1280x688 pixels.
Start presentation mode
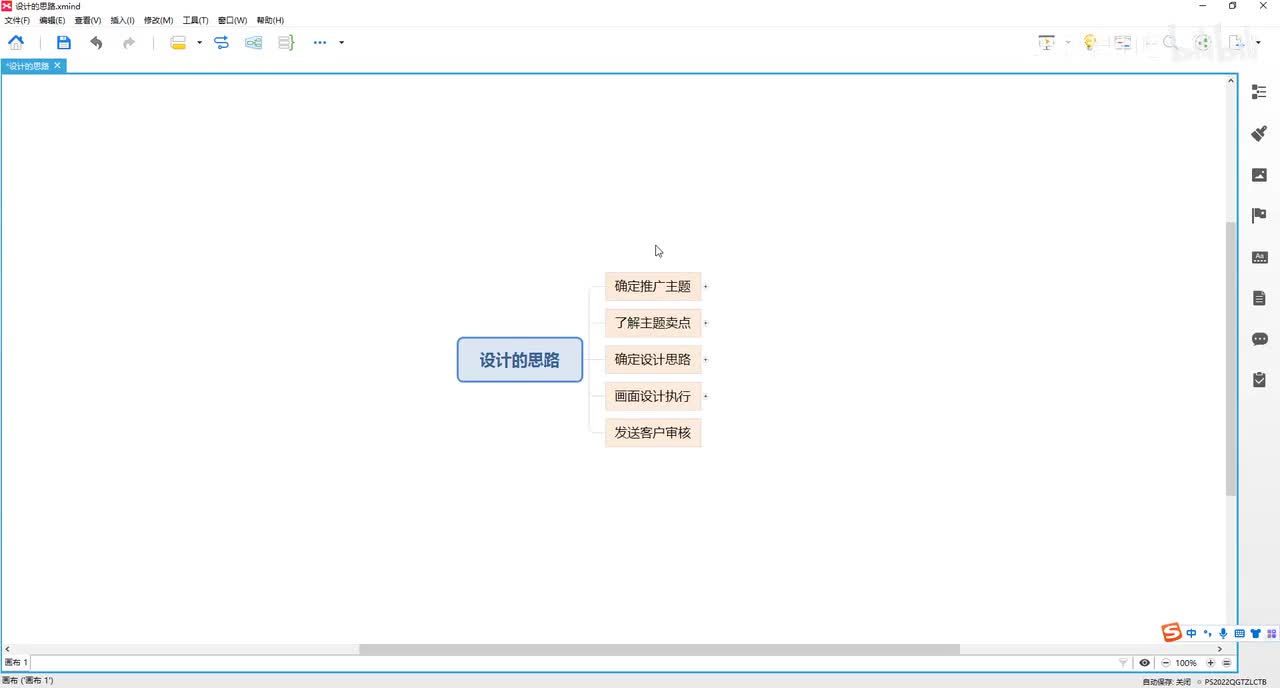1047,42
